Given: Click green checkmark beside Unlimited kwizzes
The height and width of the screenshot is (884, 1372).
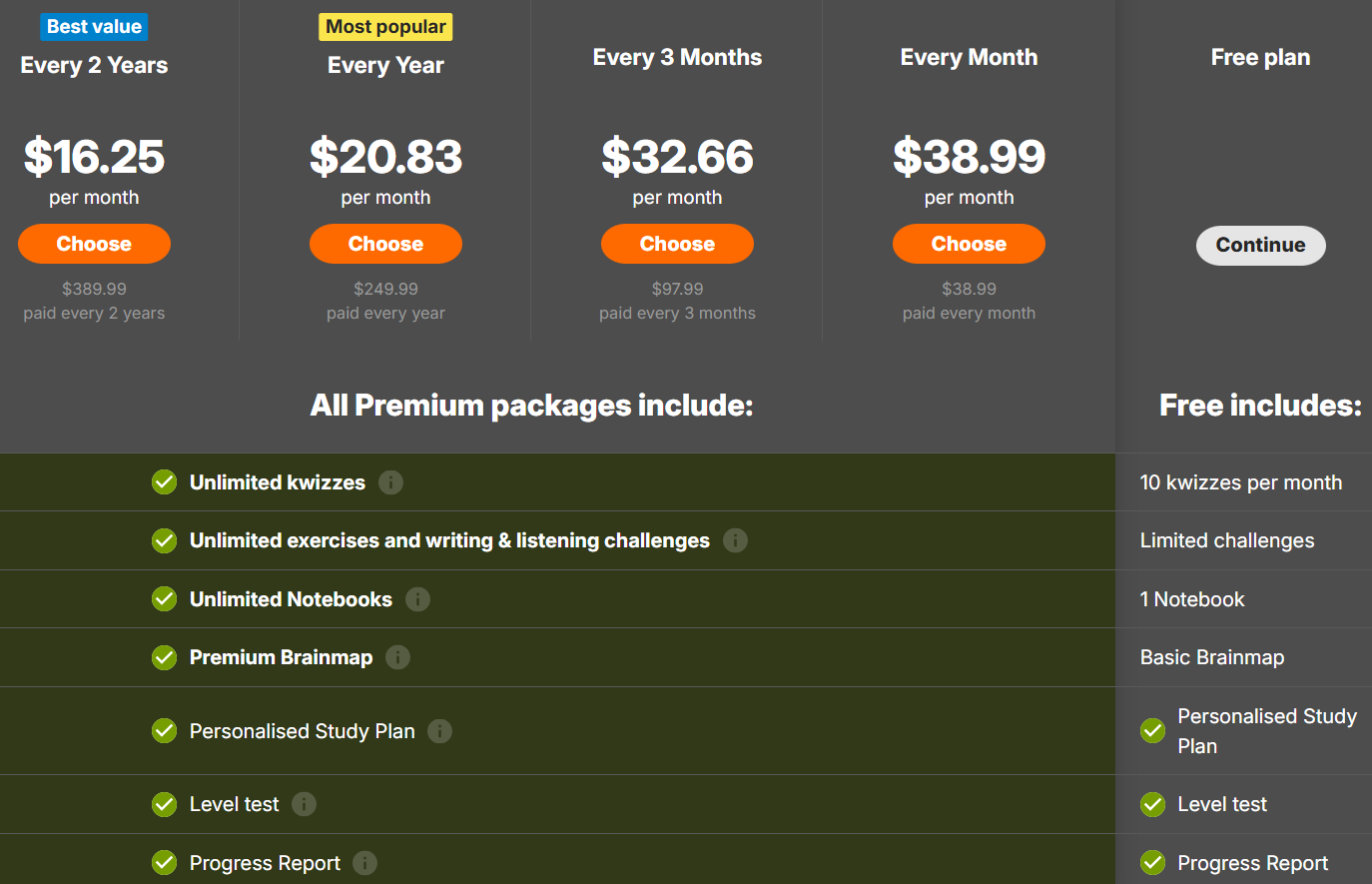Looking at the screenshot, I should pyautogui.click(x=164, y=482).
